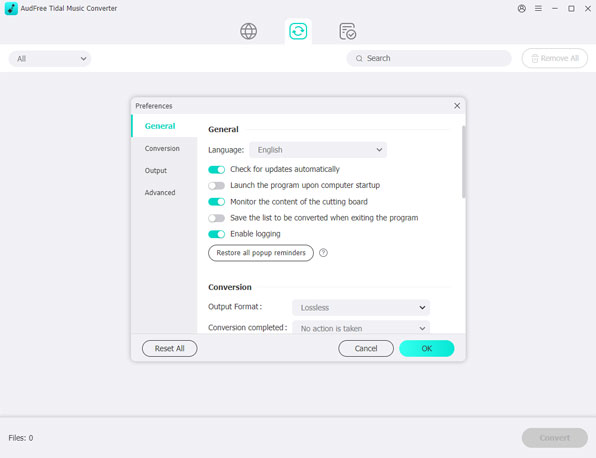
Task: Click the AudFree app logo
Action: (x=11, y=8)
